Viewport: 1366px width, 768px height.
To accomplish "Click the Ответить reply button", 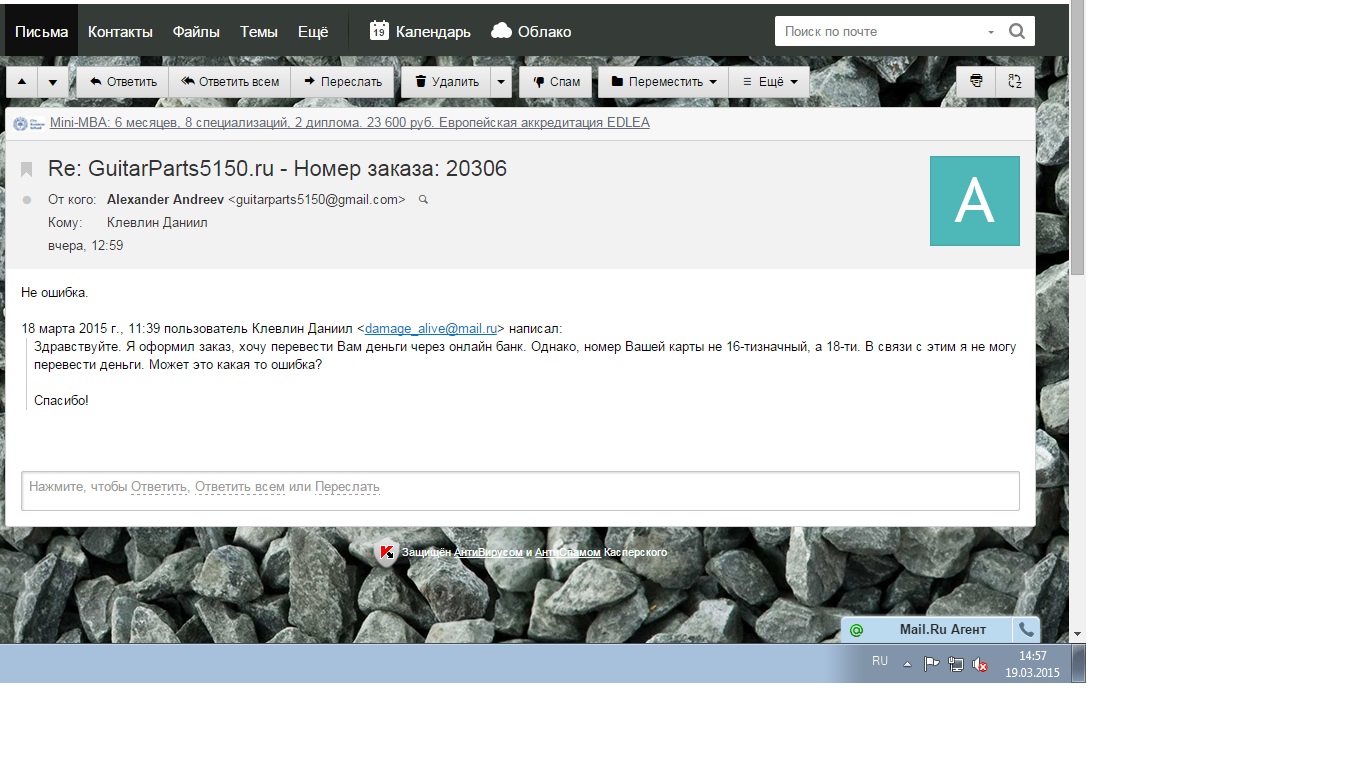I will click(x=122, y=82).
